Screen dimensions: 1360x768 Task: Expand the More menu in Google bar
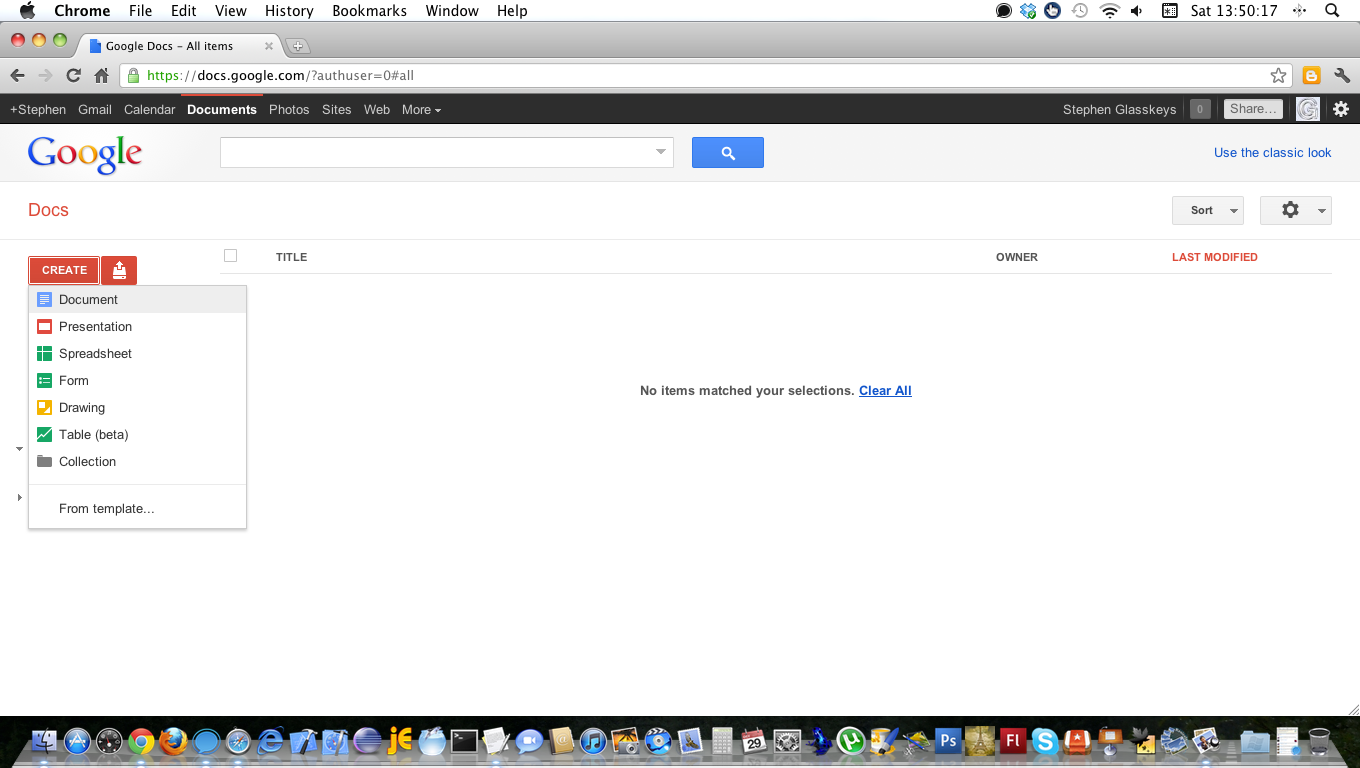click(421, 110)
